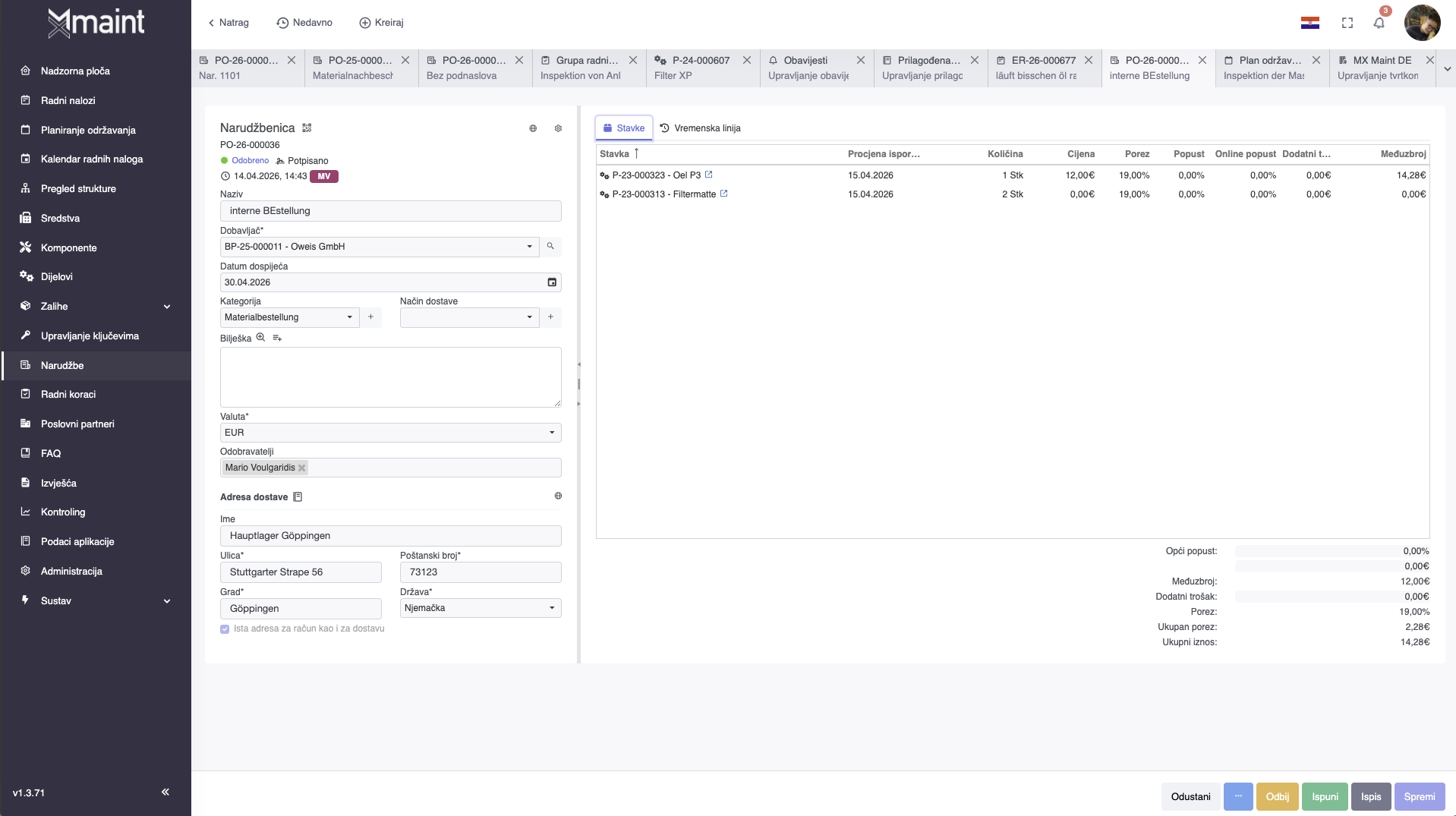The height and width of the screenshot is (816, 1456).
Task: Open the Datum dospijeća calendar picker
Action: coord(552,282)
